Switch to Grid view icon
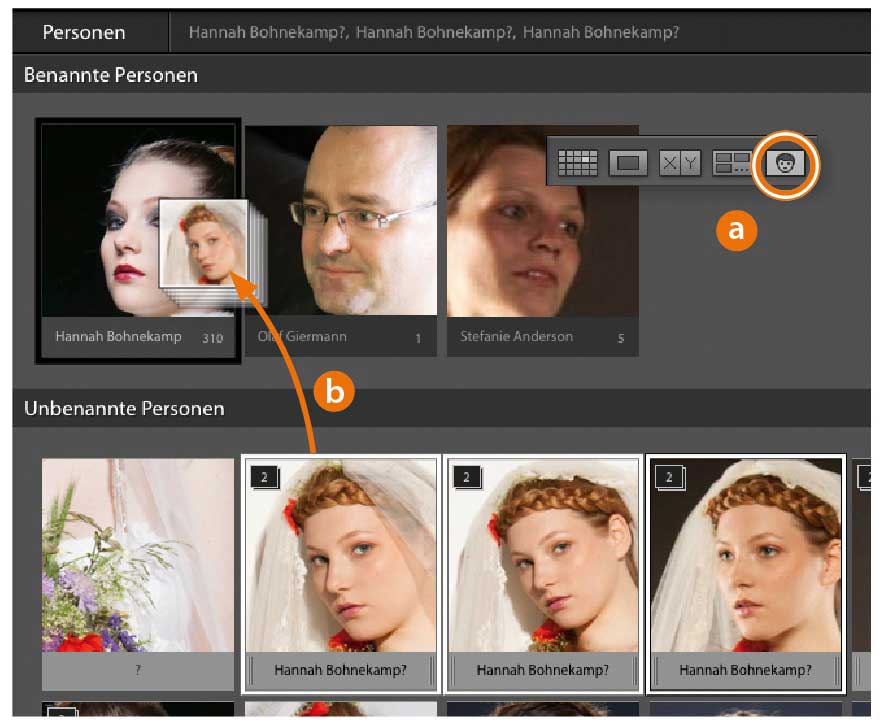Viewport: 883px width, 726px height. coord(577,163)
